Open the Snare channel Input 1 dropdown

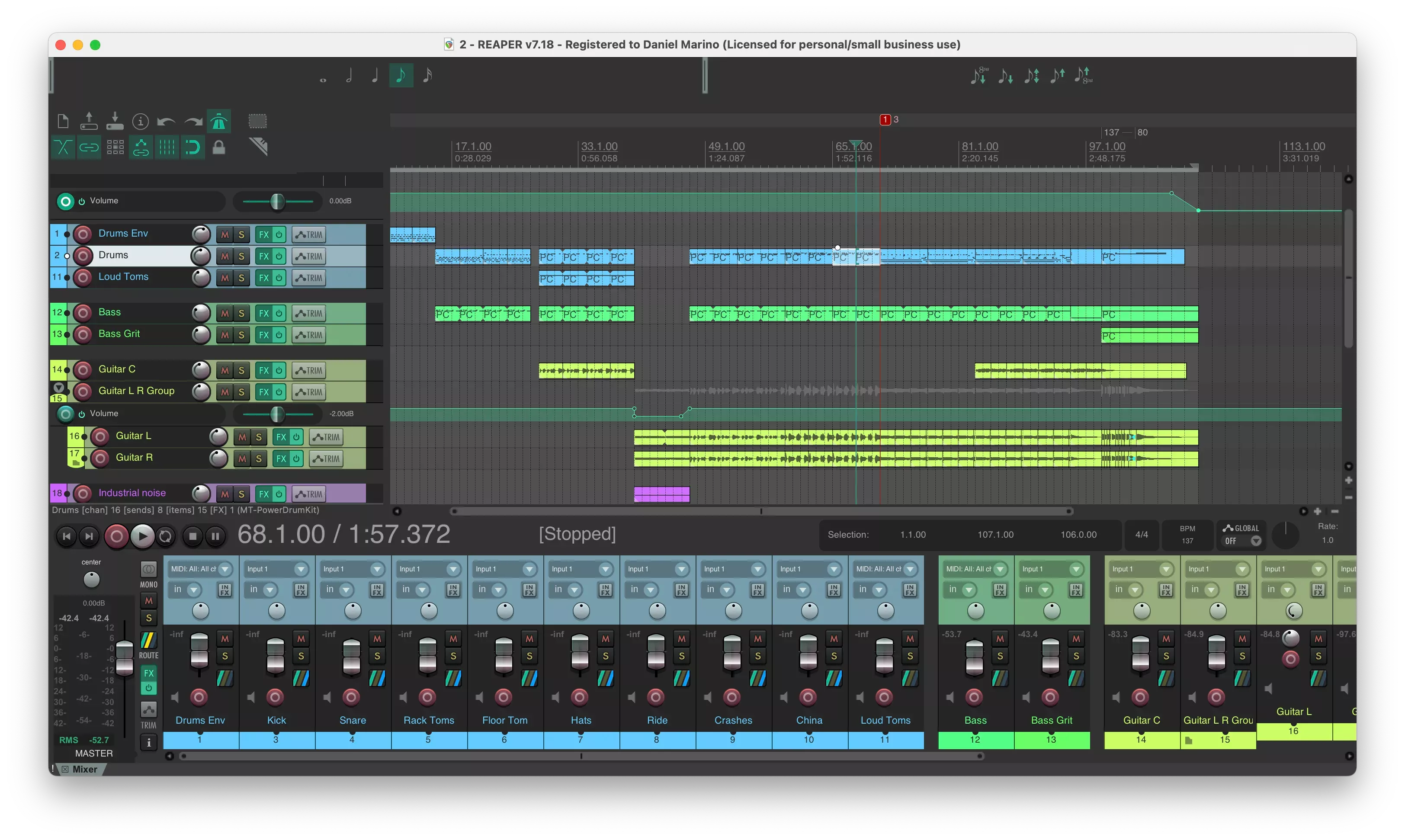click(353, 569)
